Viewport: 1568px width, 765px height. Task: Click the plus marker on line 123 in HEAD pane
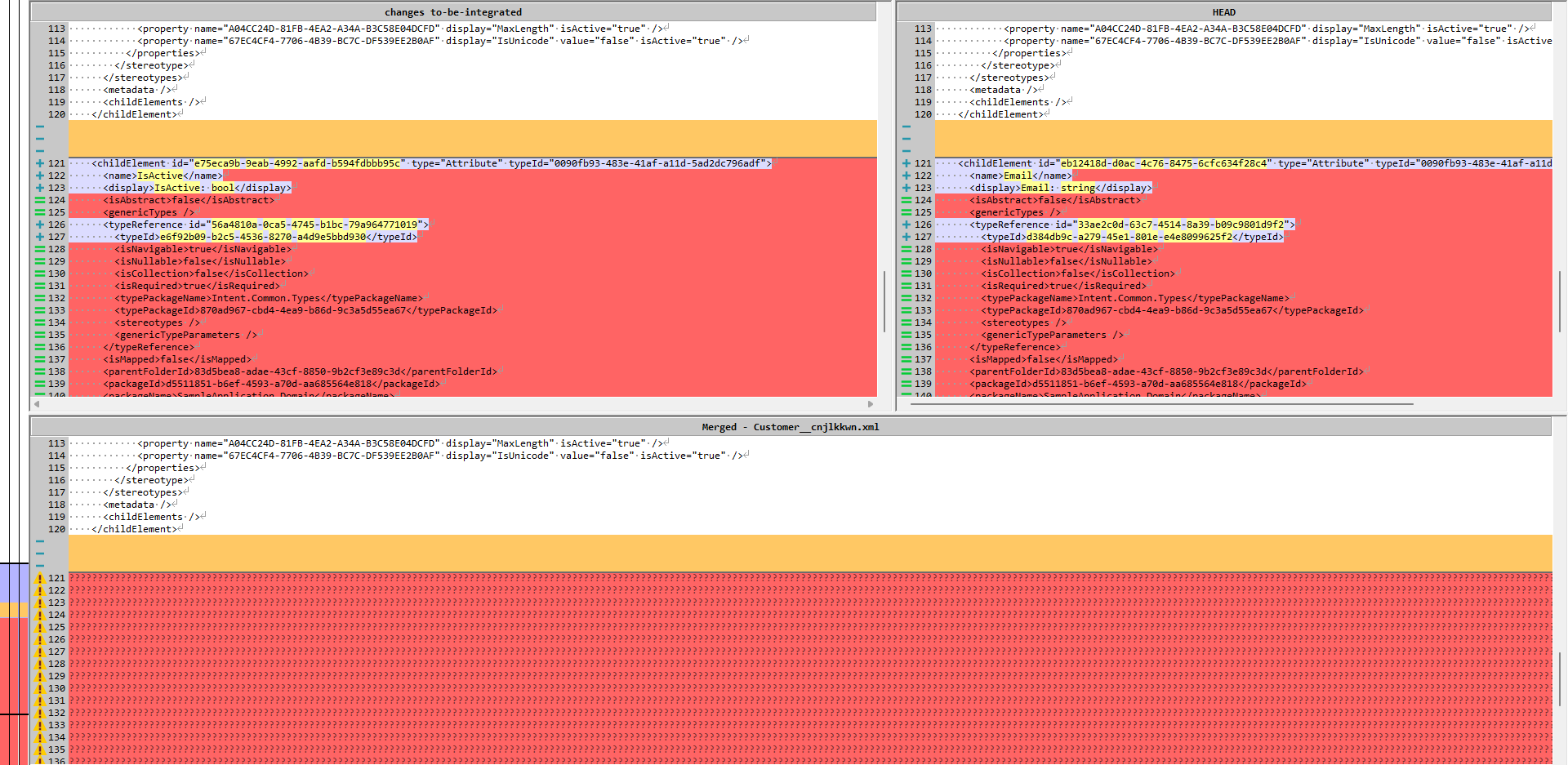click(906, 188)
